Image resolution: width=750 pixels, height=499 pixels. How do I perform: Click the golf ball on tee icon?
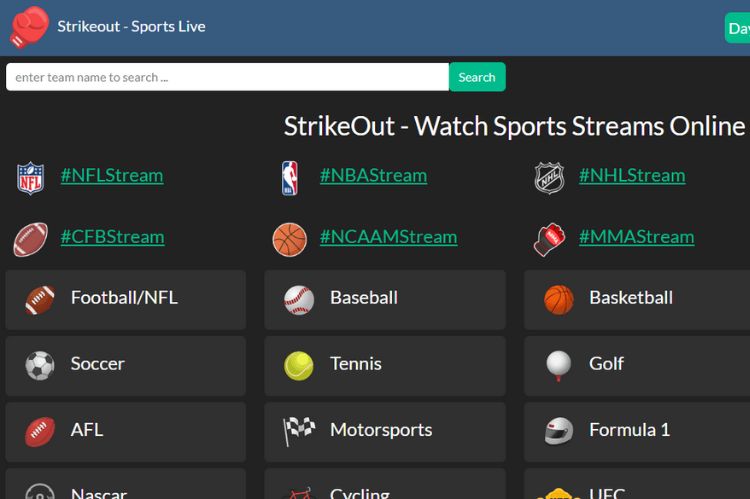click(559, 366)
